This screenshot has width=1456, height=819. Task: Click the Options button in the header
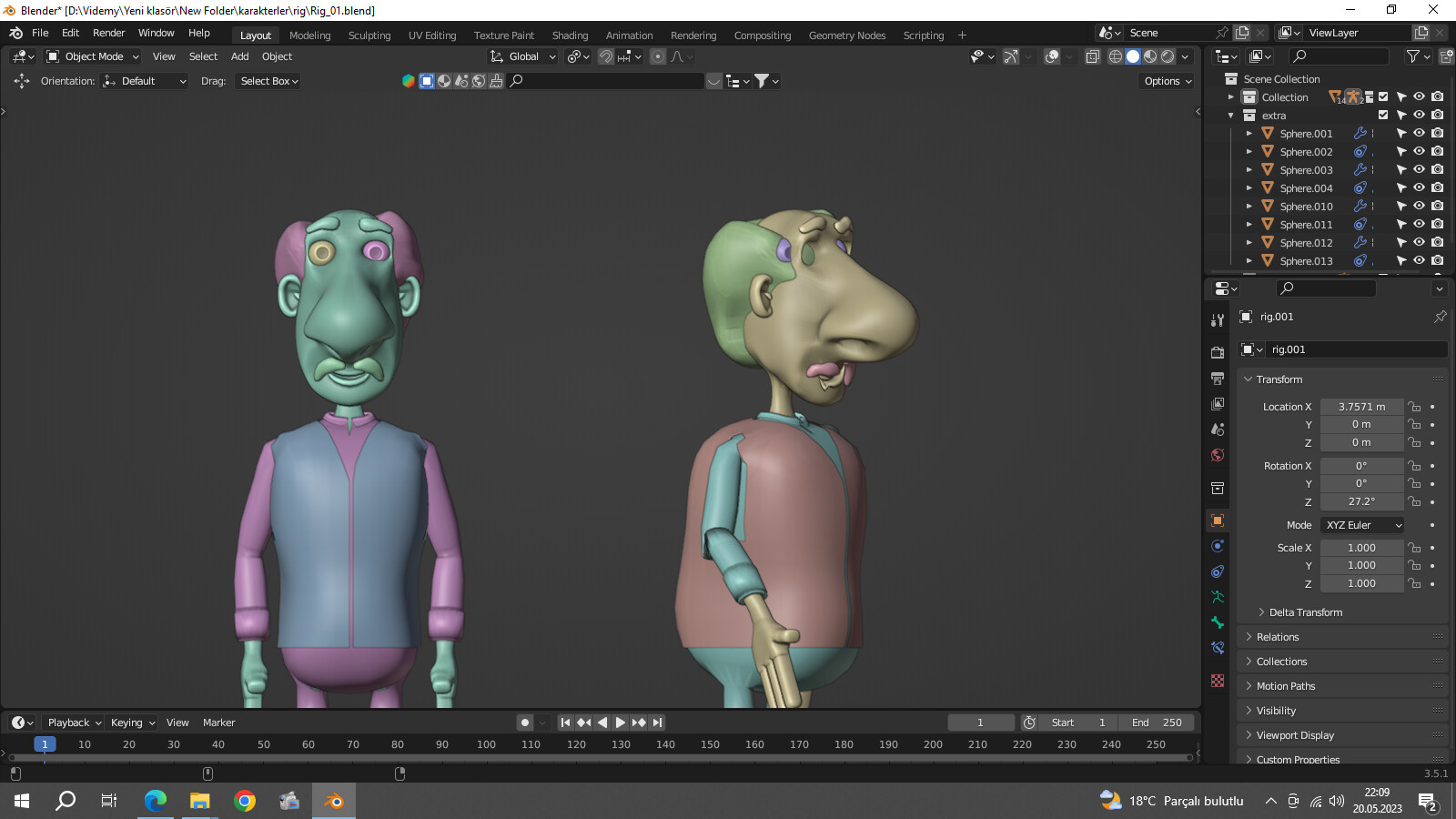click(x=1166, y=81)
